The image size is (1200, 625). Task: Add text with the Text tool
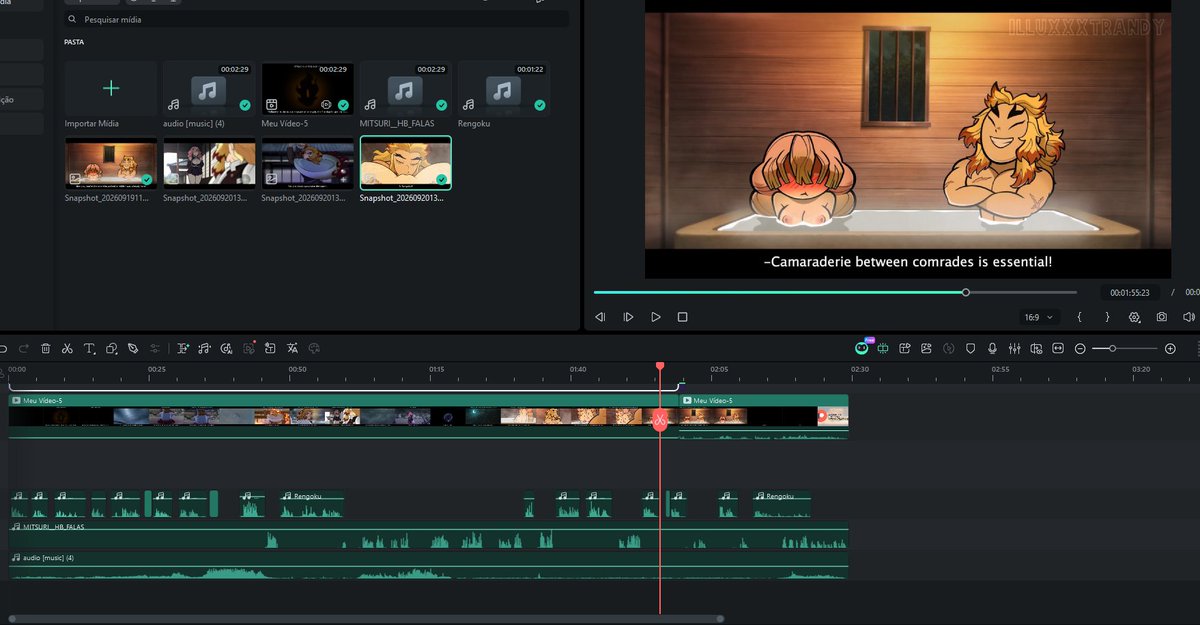[x=89, y=348]
